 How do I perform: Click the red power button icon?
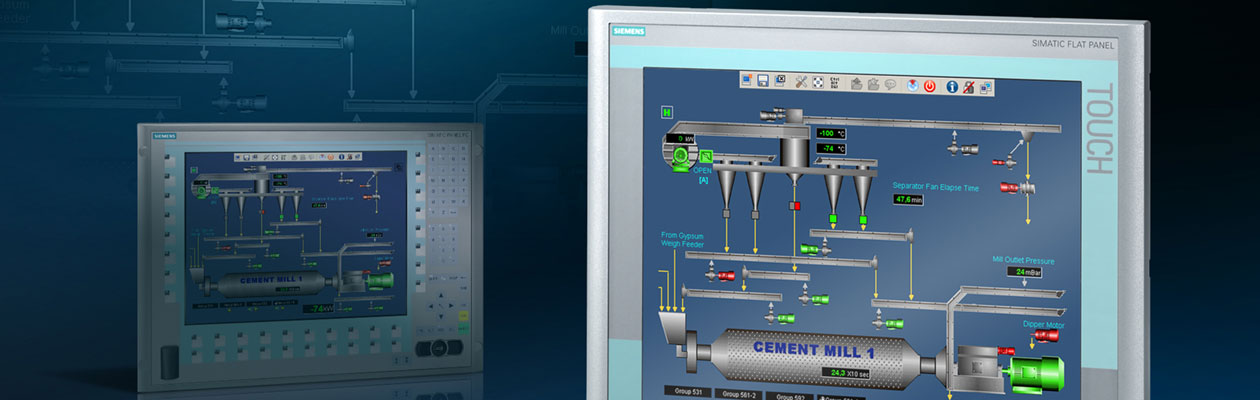click(930, 86)
